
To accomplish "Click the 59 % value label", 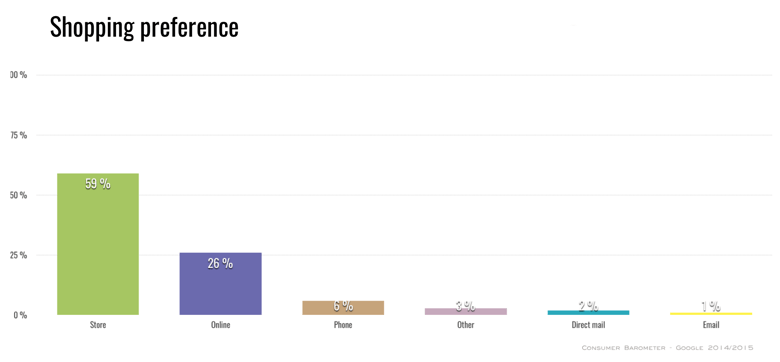I will (98, 184).
